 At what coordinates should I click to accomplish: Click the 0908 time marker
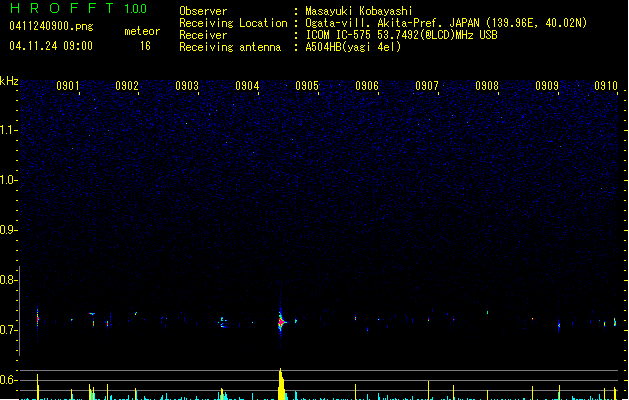[487, 86]
